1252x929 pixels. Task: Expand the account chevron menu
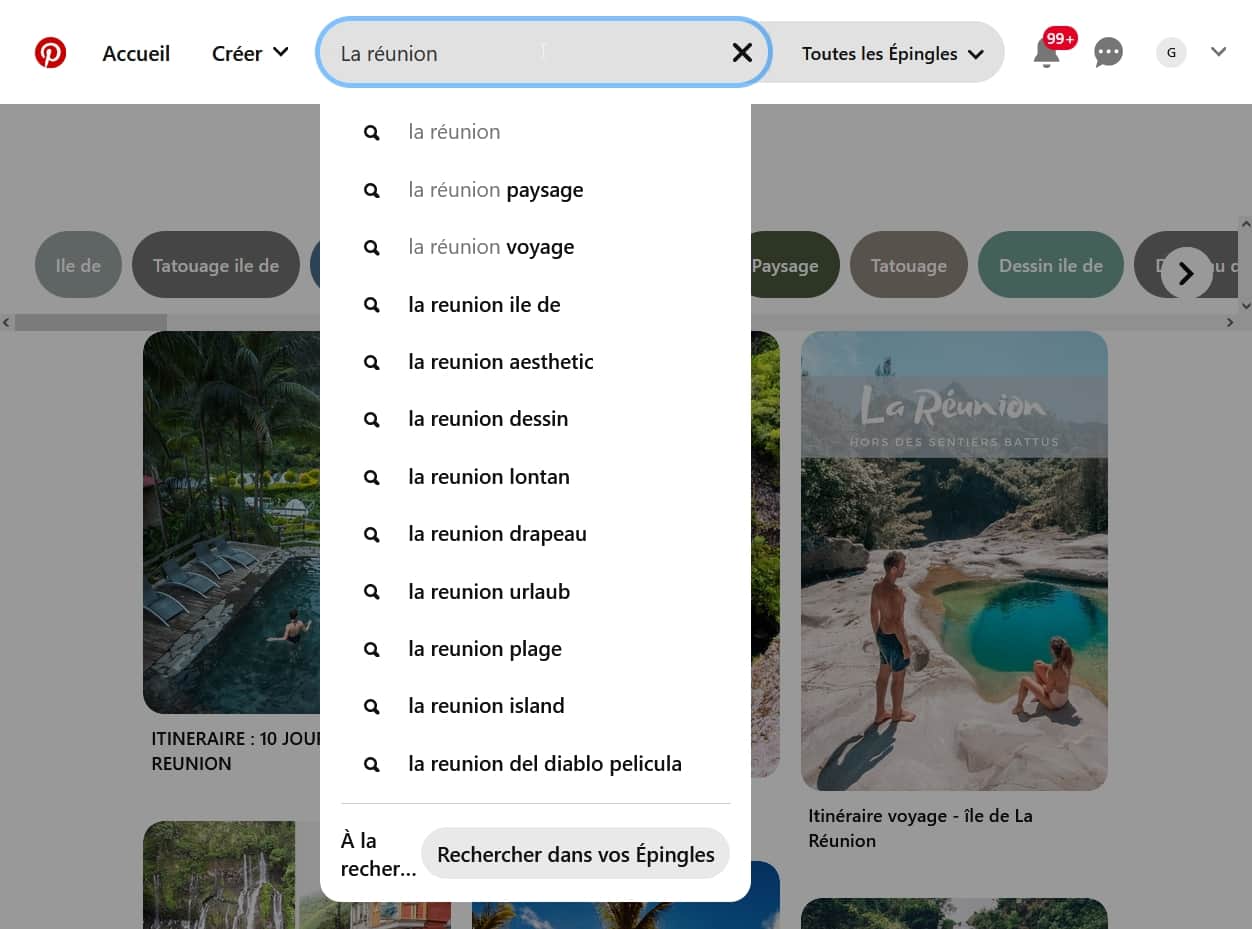point(1218,52)
